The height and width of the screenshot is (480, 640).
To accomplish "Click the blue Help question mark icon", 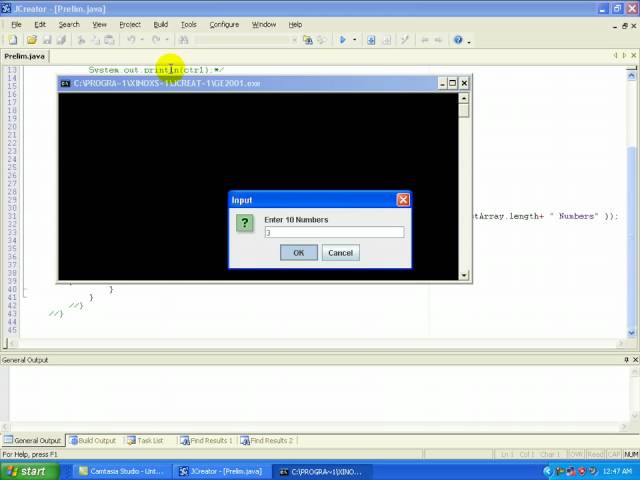I will coord(458,40).
